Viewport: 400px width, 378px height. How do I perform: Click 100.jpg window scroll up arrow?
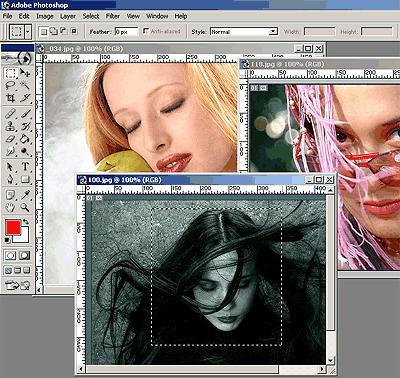click(330, 190)
